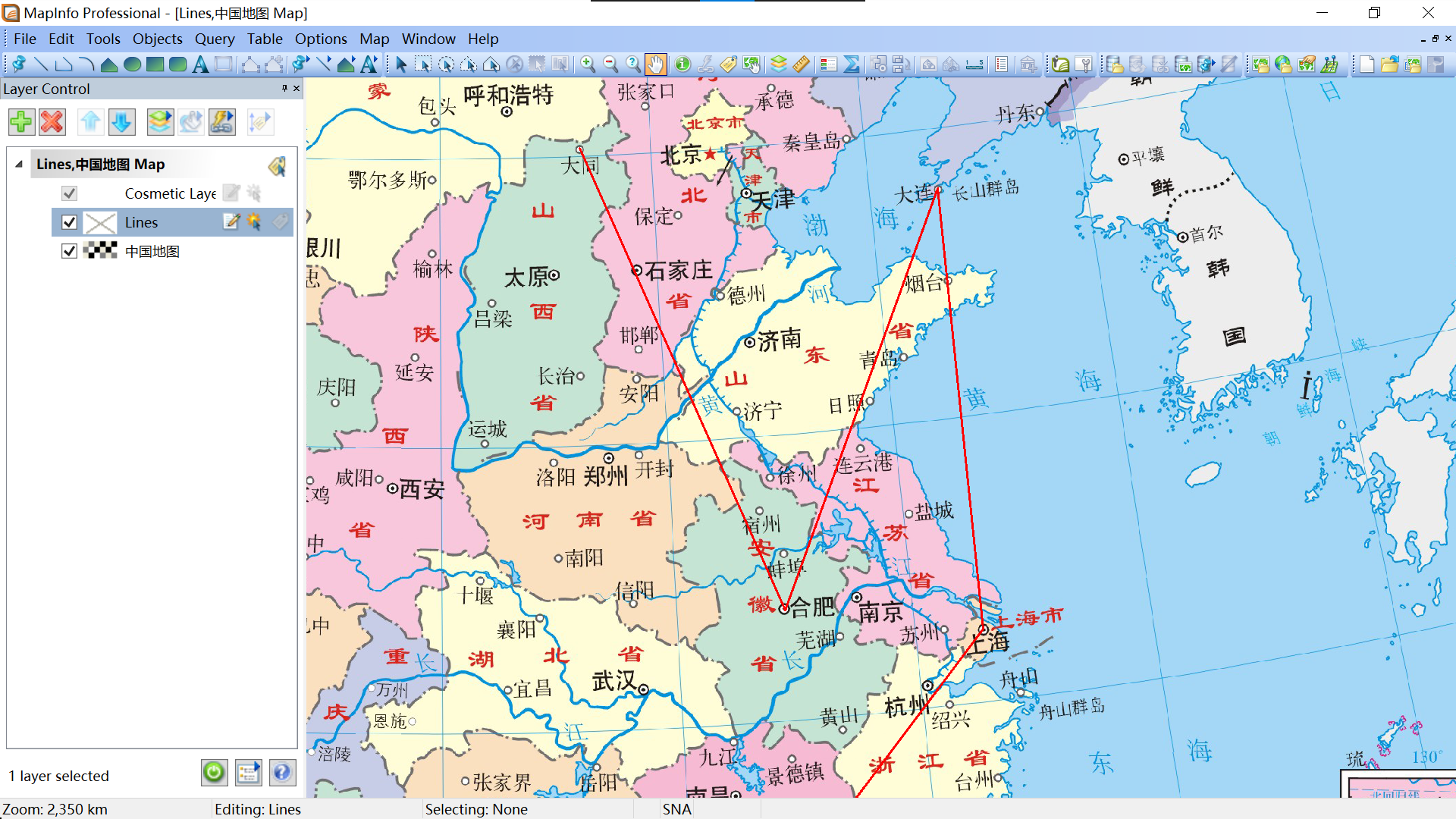Toggle visibility of 中国地图 layer
1456x819 pixels.
[x=69, y=251]
